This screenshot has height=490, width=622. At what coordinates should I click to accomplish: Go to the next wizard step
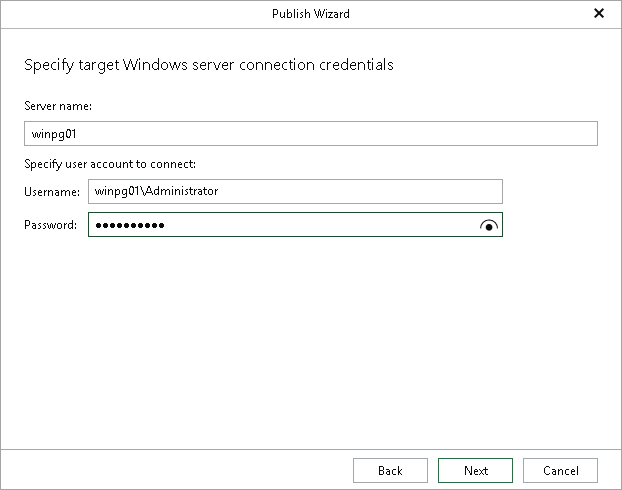(x=475, y=471)
